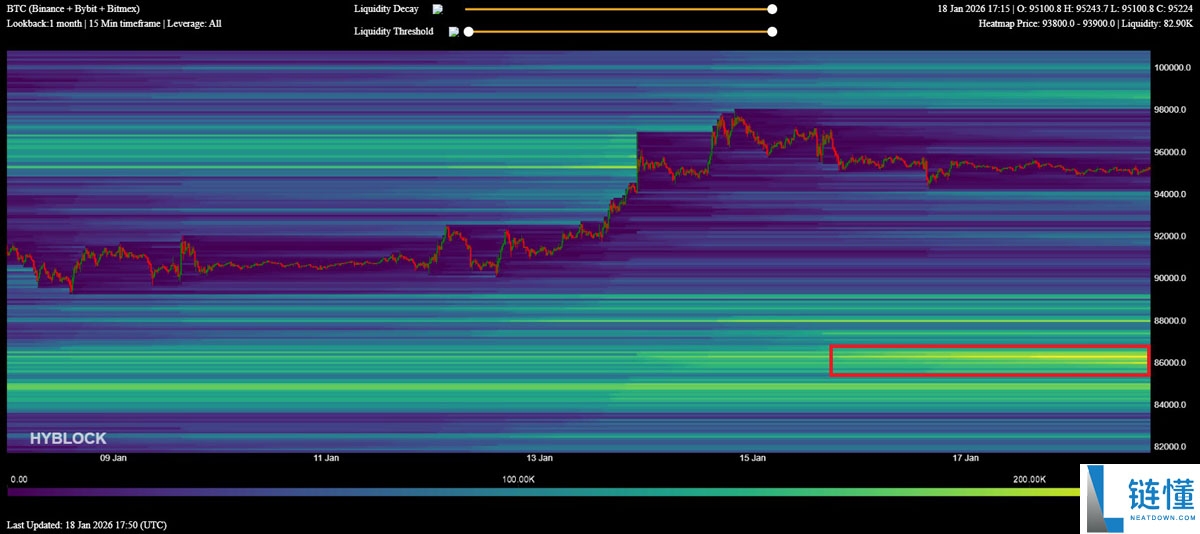Viewport: 1200px width, 534px height.
Task: Click the Last Updated timestamp text
Action: [87, 525]
